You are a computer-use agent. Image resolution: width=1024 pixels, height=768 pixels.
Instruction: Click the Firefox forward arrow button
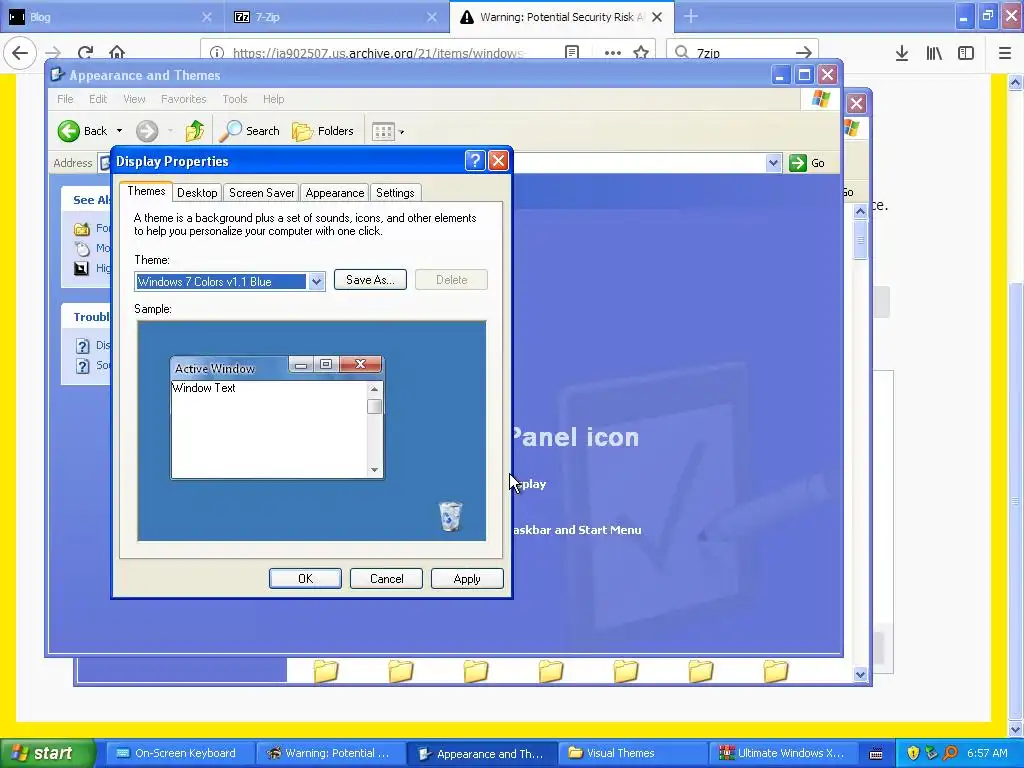[53, 52]
